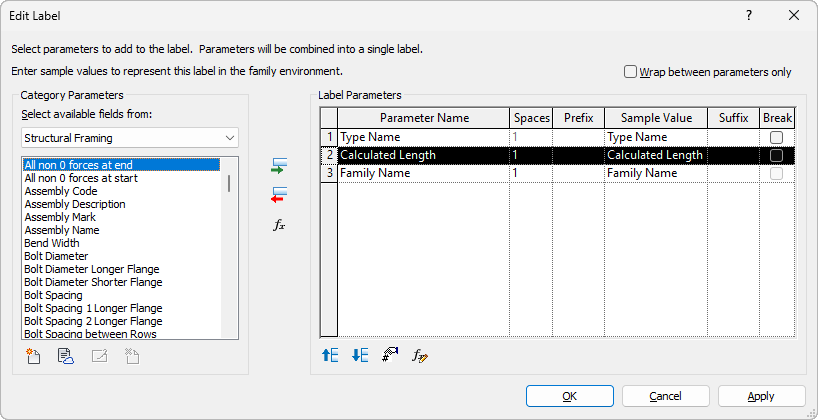Select Bolt Diameter in the fields list
The width and height of the screenshot is (818, 420).
(x=56, y=256)
